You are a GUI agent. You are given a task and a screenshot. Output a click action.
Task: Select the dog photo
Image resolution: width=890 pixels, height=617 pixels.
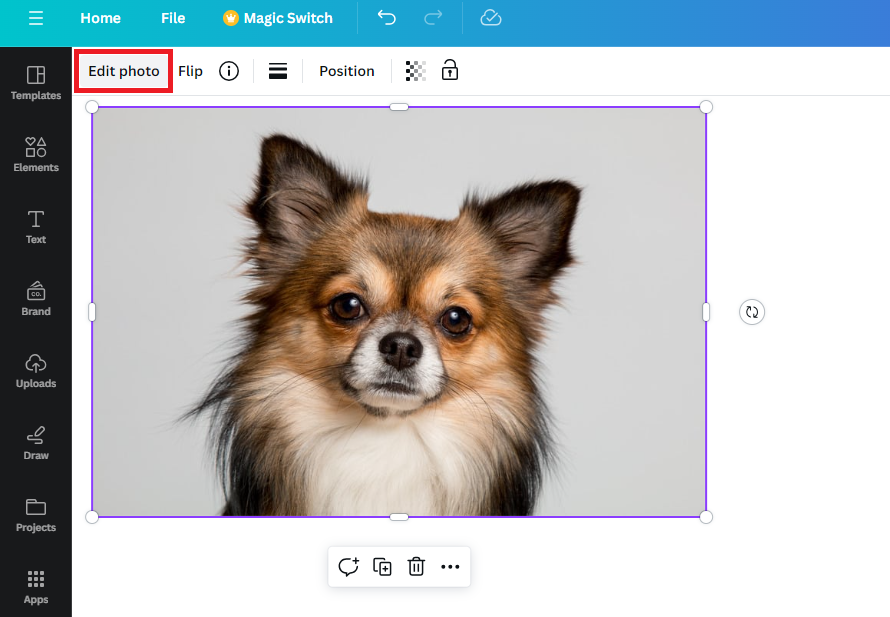(399, 312)
